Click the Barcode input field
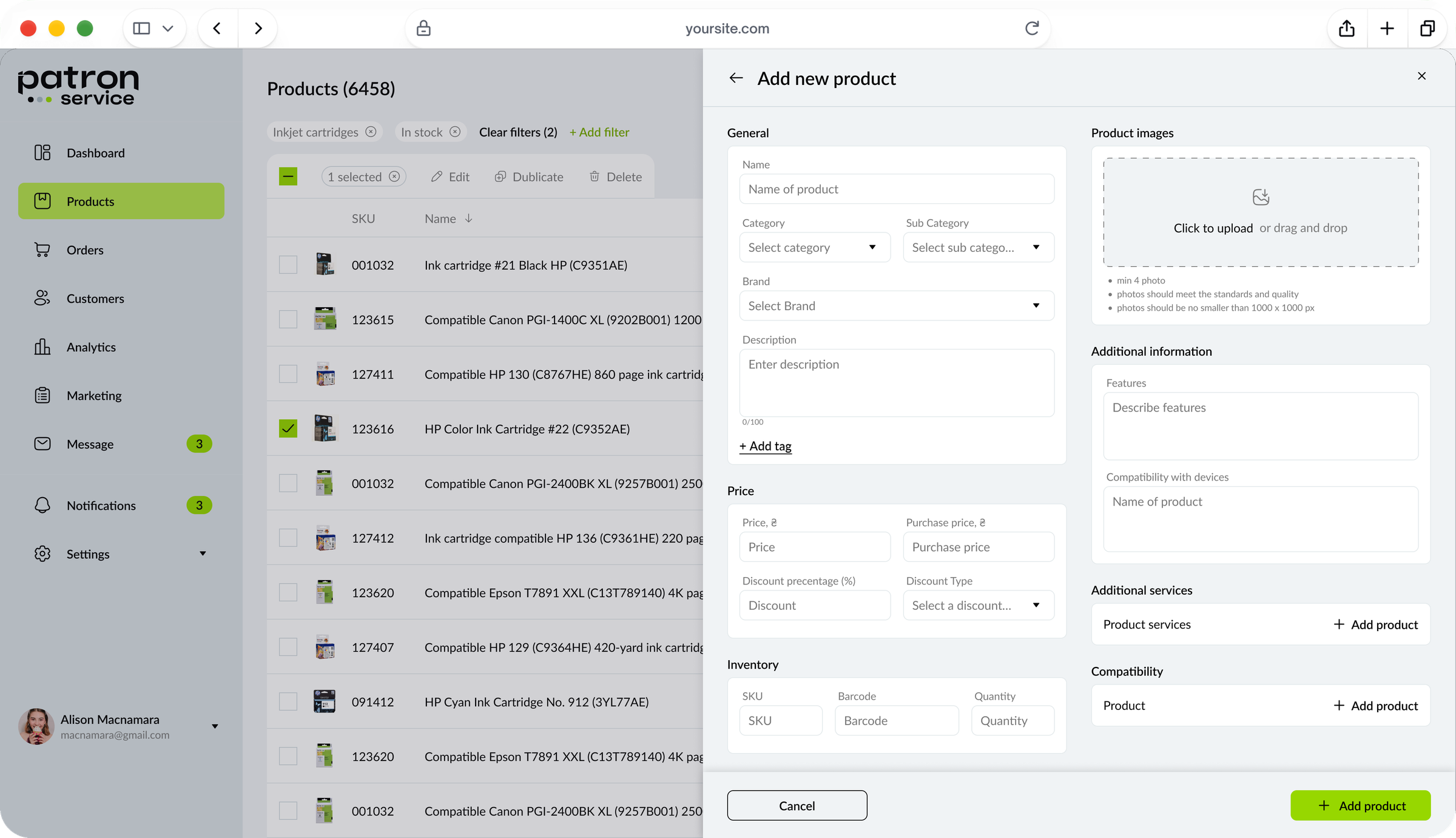Viewport: 1456px width, 838px height. (897, 721)
